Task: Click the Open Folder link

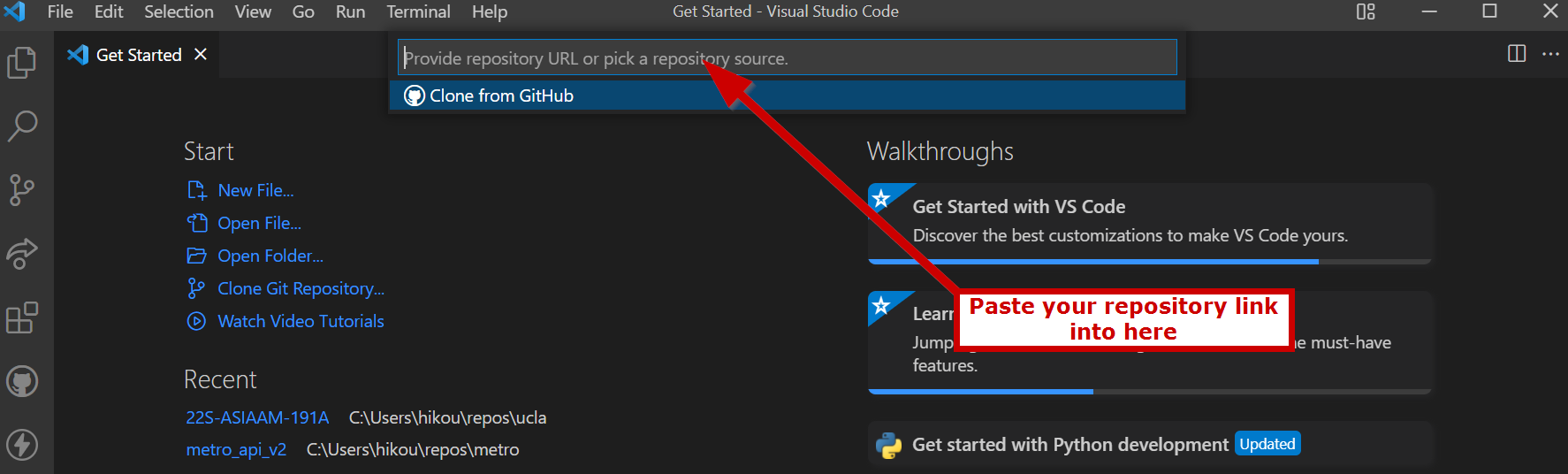Action: point(270,256)
